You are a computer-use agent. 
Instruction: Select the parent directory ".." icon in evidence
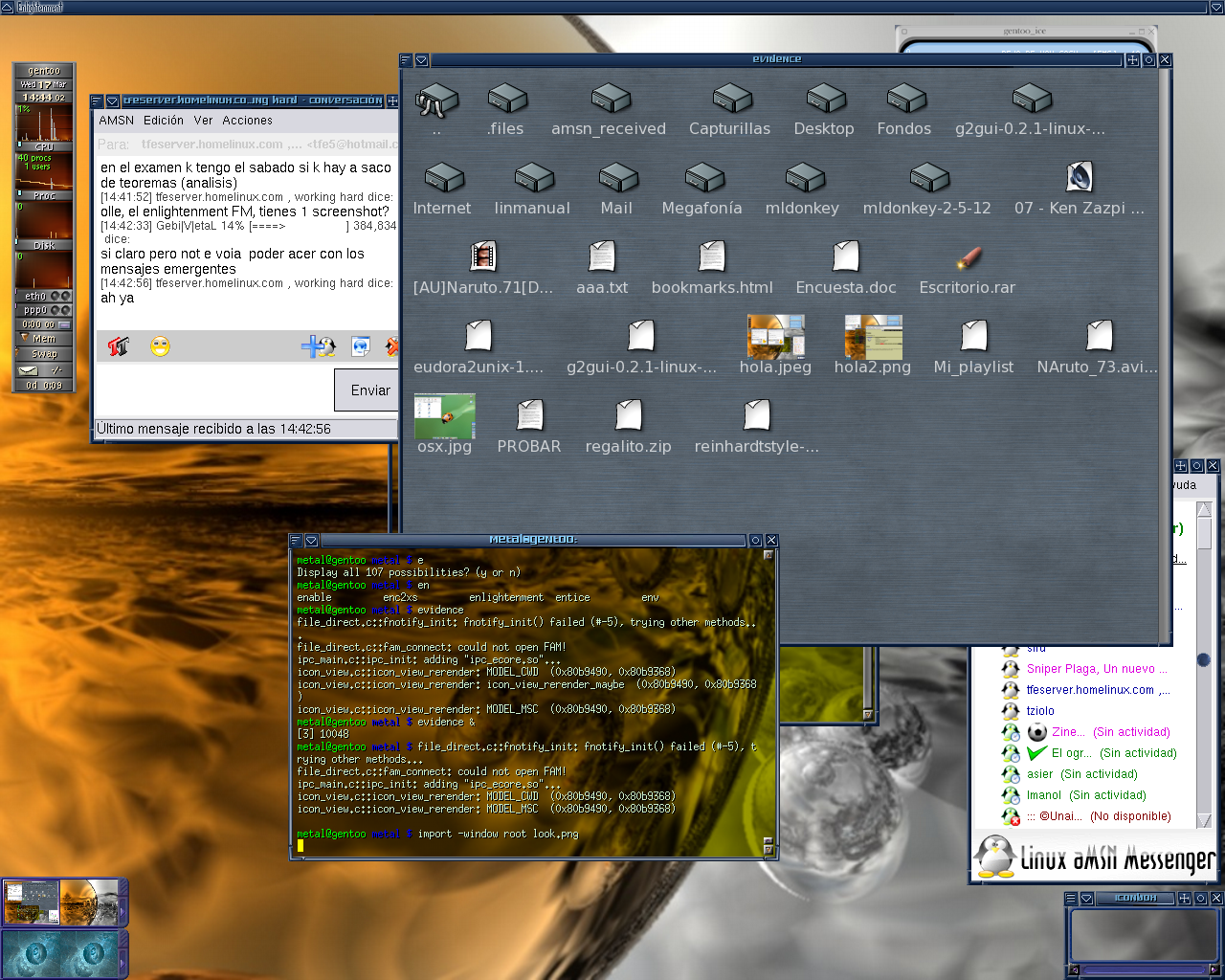436,100
